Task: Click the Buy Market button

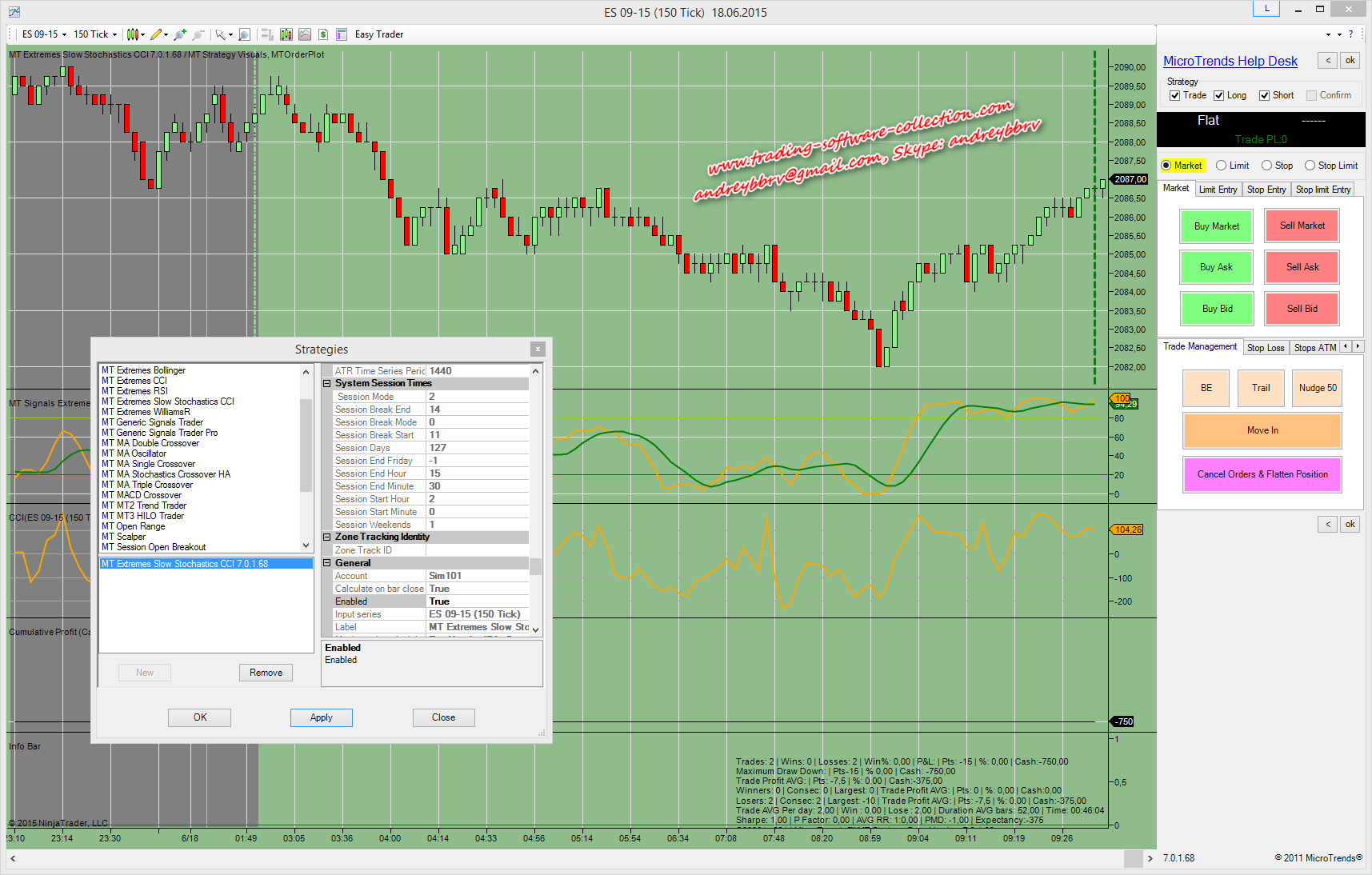Action: [x=1216, y=226]
